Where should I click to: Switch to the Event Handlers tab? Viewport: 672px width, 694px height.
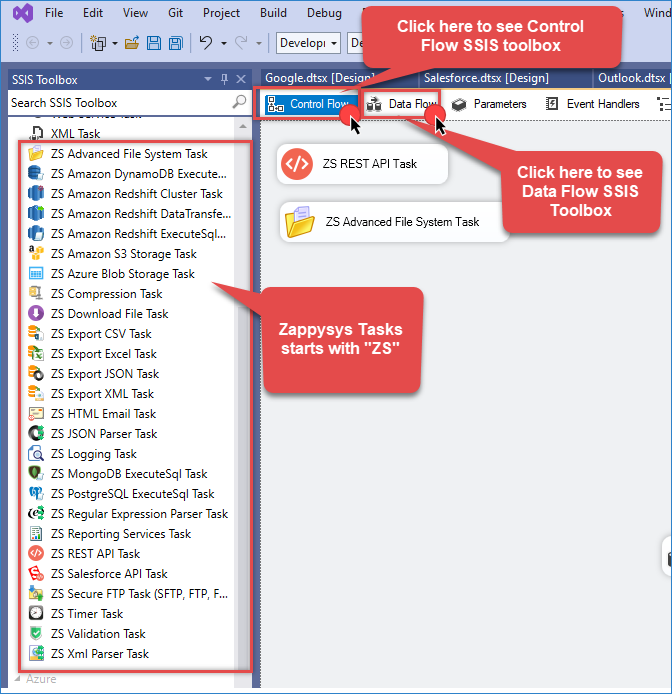point(593,104)
